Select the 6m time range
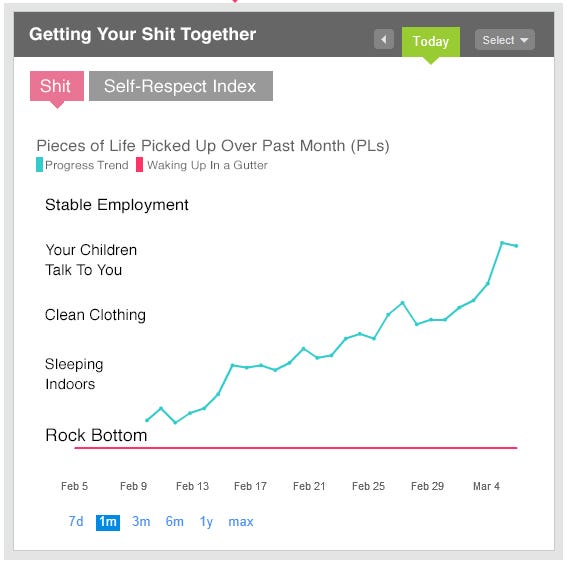The width and height of the screenshot is (567, 563). 175,521
